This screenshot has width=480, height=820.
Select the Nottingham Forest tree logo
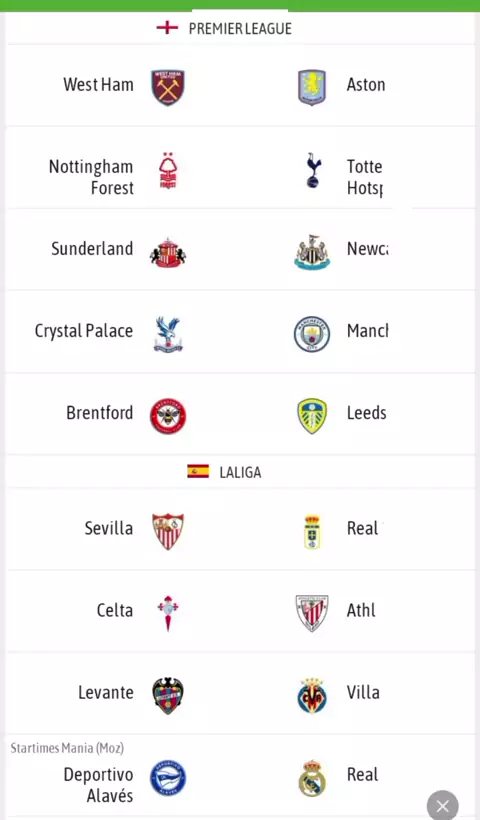pyautogui.click(x=168, y=170)
